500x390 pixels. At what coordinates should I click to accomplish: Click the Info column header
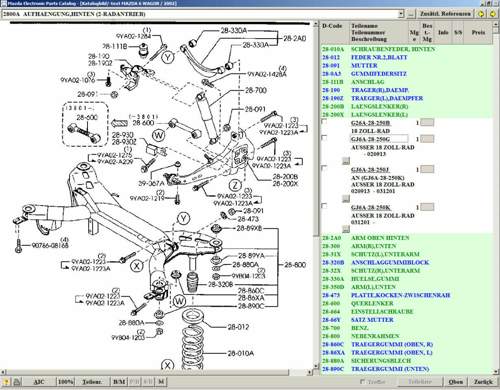pyautogui.click(x=443, y=32)
